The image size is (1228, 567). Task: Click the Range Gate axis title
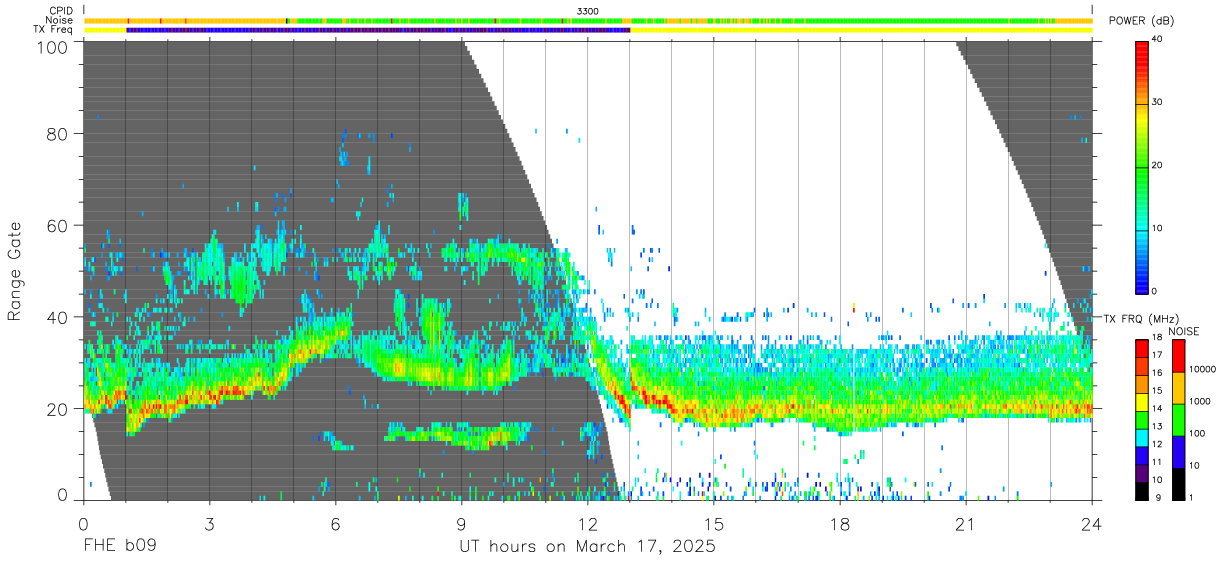pos(15,272)
